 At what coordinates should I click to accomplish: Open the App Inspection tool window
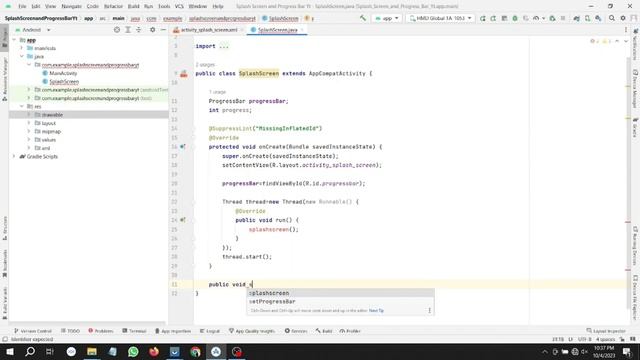173,331
